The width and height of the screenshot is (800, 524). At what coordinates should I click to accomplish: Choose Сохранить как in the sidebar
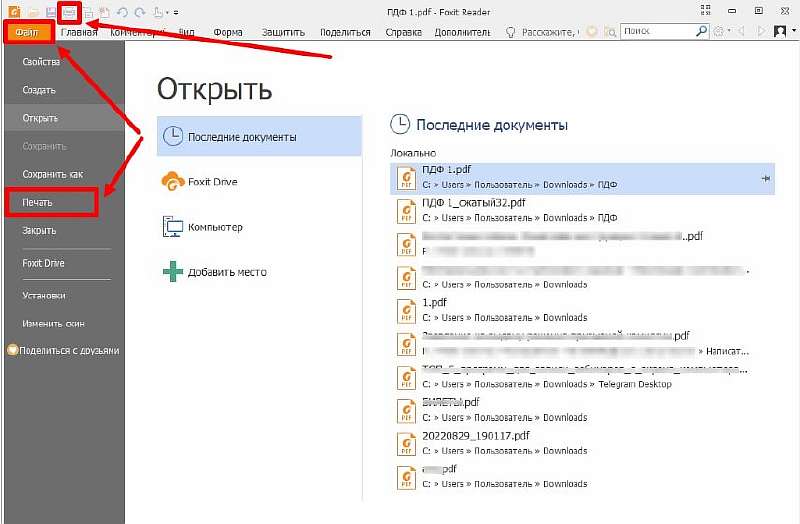[52, 174]
